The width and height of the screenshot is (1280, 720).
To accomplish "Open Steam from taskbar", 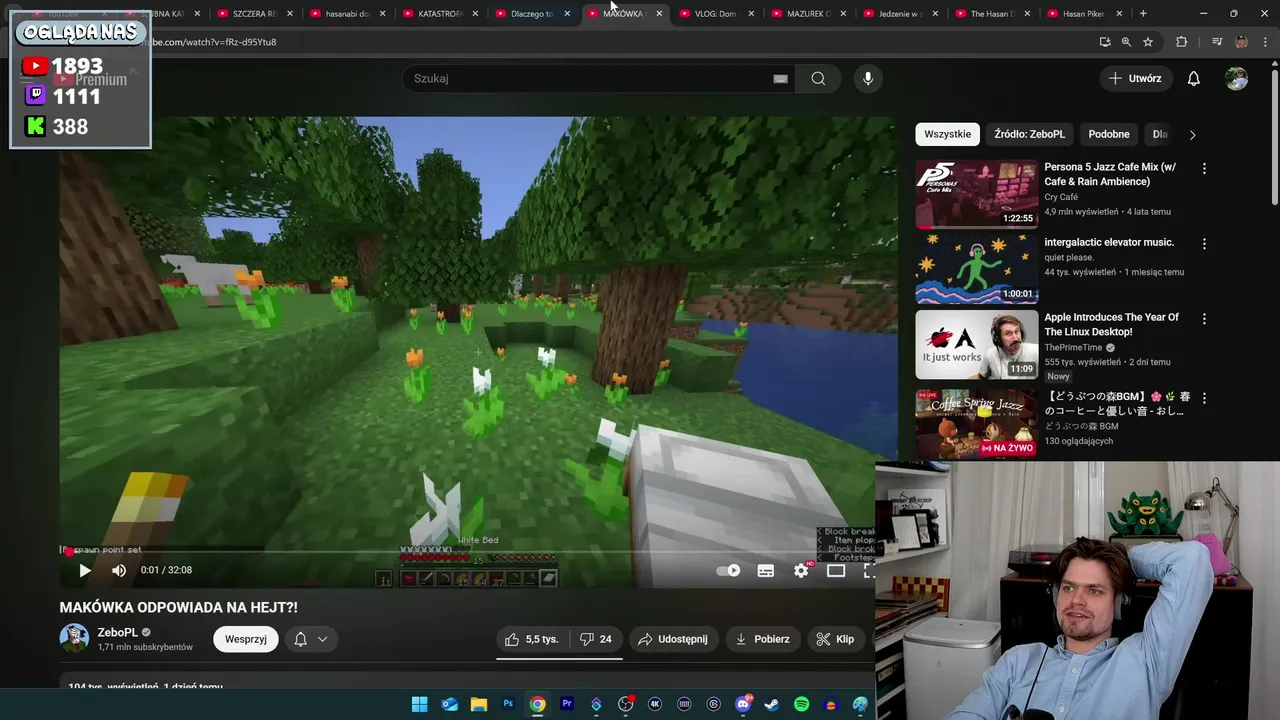I will coord(772,704).
